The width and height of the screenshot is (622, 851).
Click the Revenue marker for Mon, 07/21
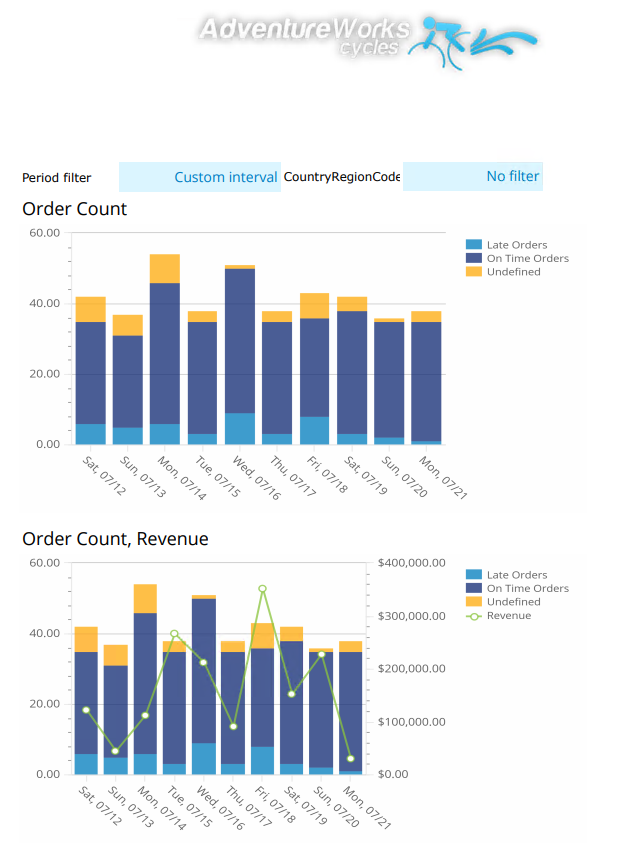click(x=350, y=758)
